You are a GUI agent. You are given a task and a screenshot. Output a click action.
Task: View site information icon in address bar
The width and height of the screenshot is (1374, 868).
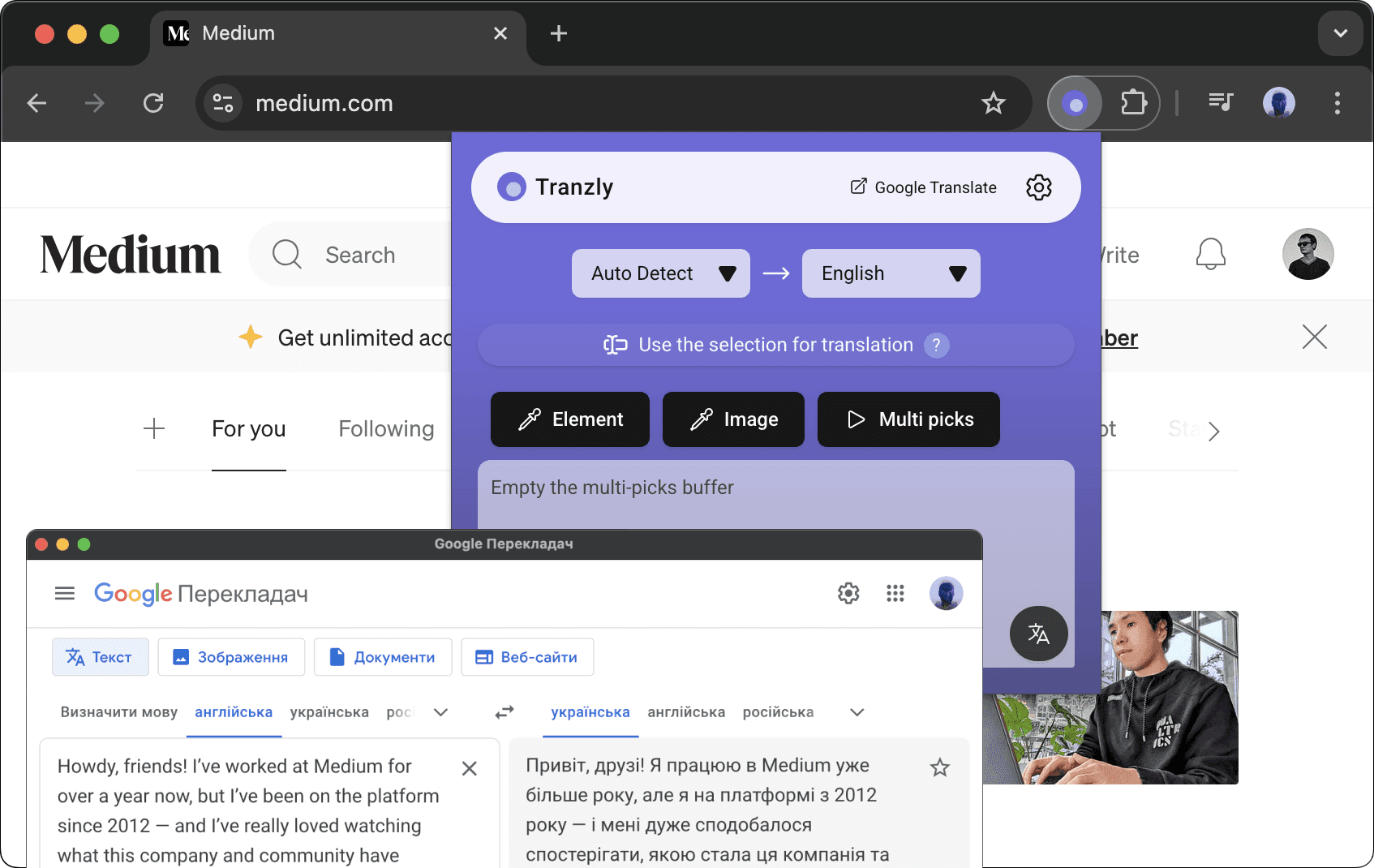click(222, 103)
